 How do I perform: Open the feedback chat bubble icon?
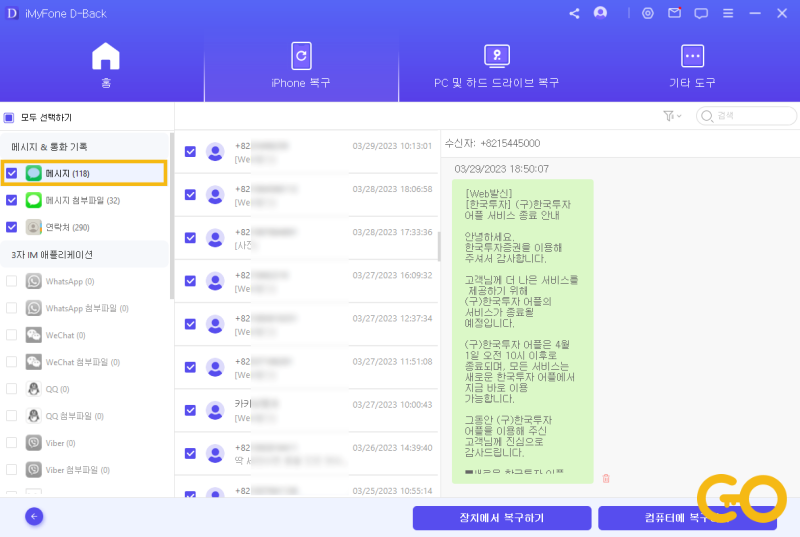701,14
